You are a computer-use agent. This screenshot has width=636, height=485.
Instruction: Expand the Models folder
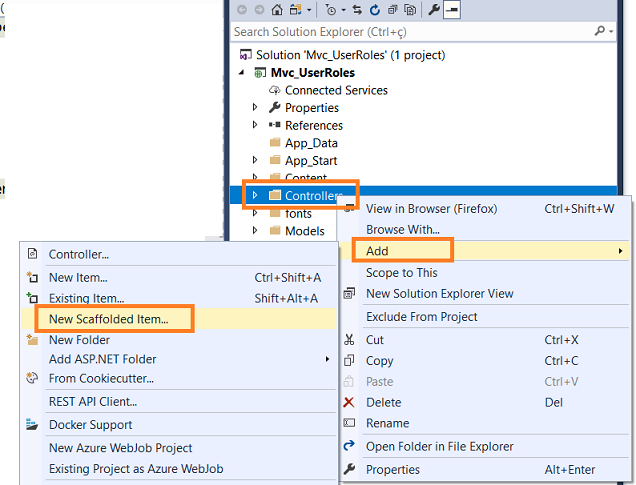point(255,230)
